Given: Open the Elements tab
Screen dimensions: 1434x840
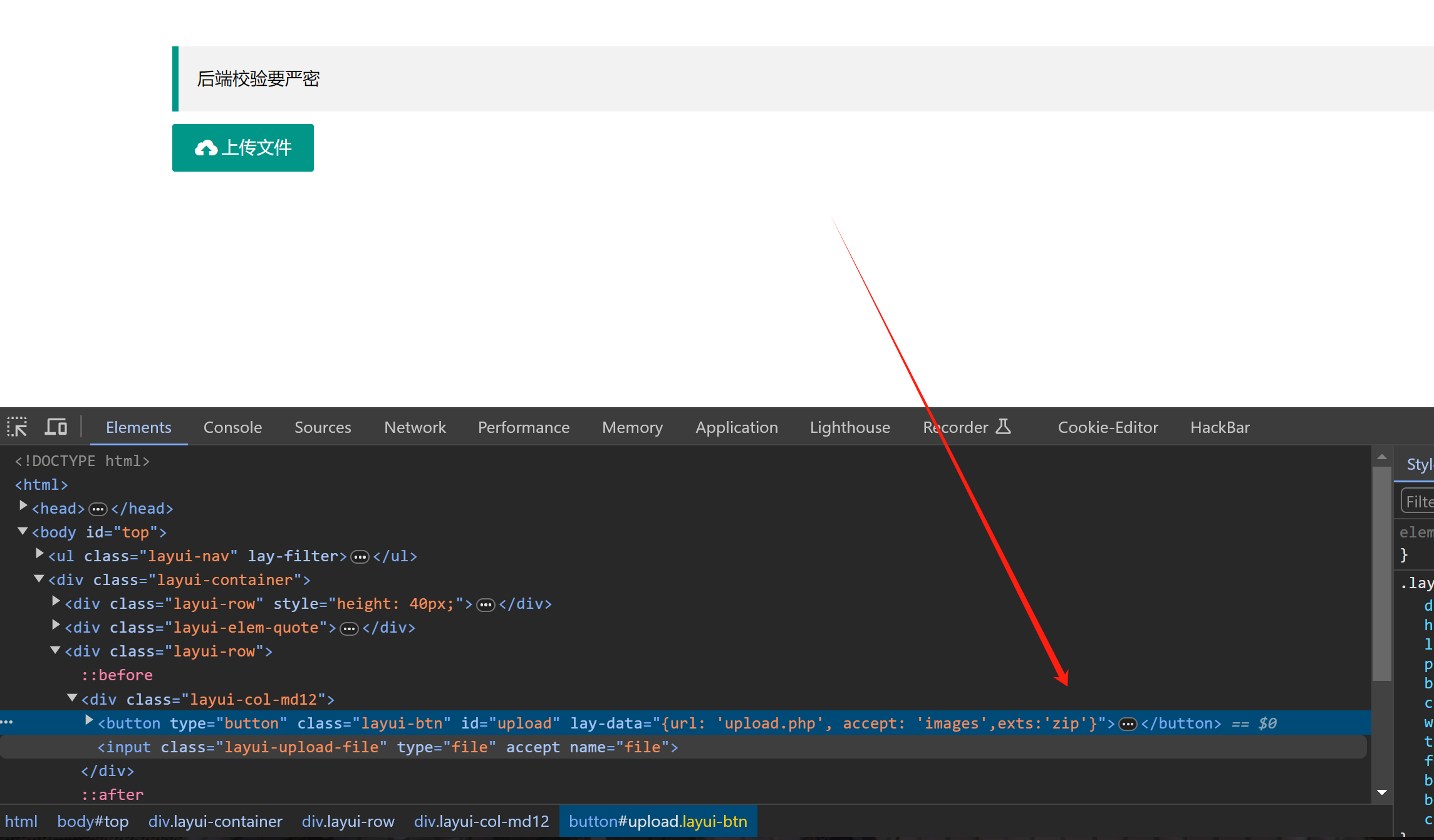Looking at the screenshot, I should [x=138, y=427].
